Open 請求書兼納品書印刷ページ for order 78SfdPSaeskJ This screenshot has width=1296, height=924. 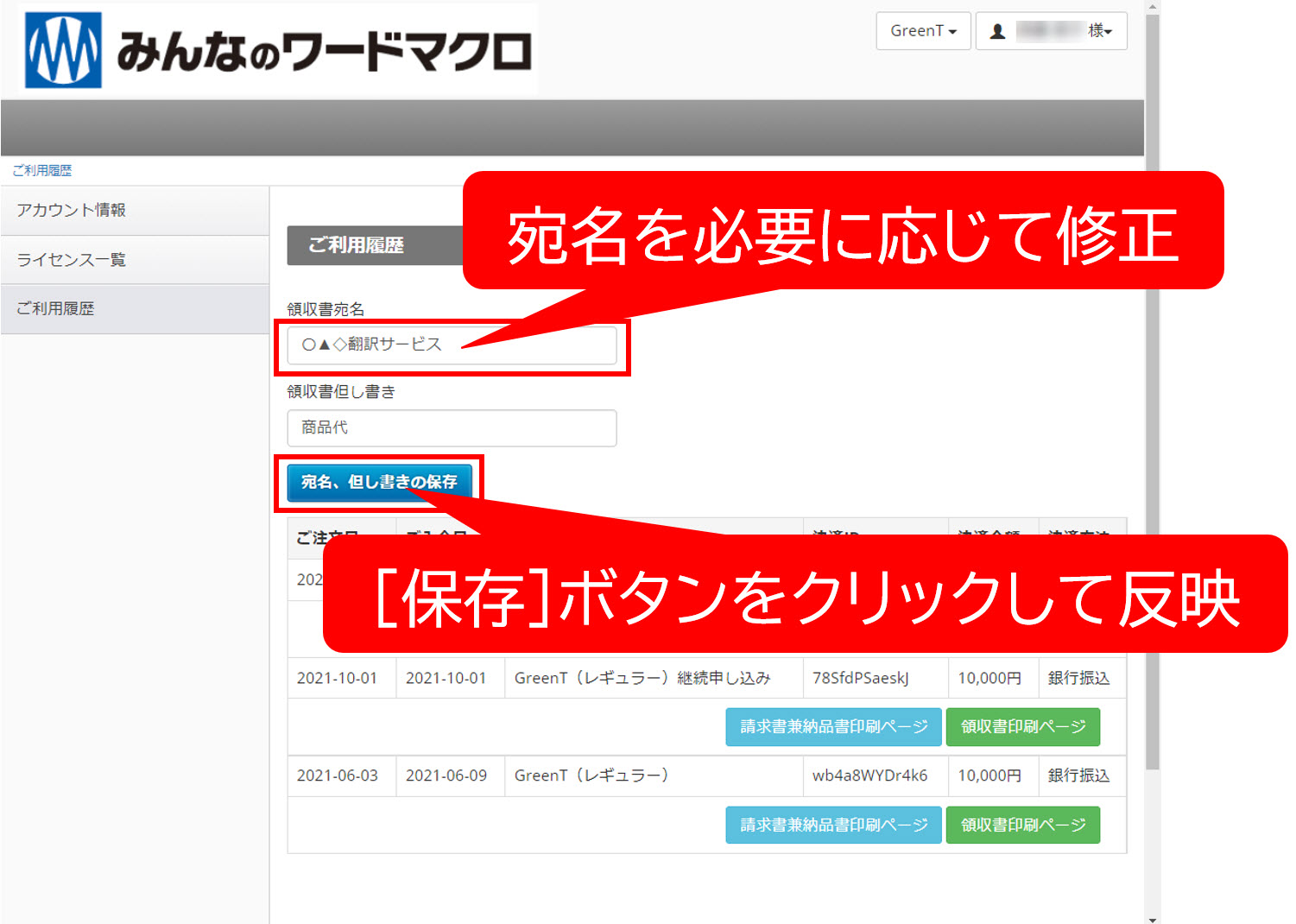click(x=833, y=727)
